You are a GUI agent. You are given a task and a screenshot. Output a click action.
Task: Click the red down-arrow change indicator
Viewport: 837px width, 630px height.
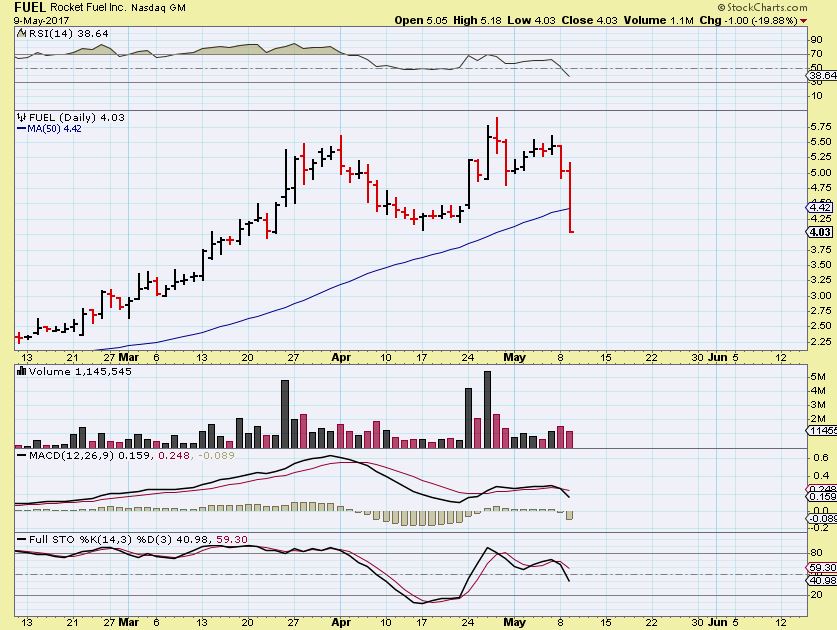[x=803, y=21]
